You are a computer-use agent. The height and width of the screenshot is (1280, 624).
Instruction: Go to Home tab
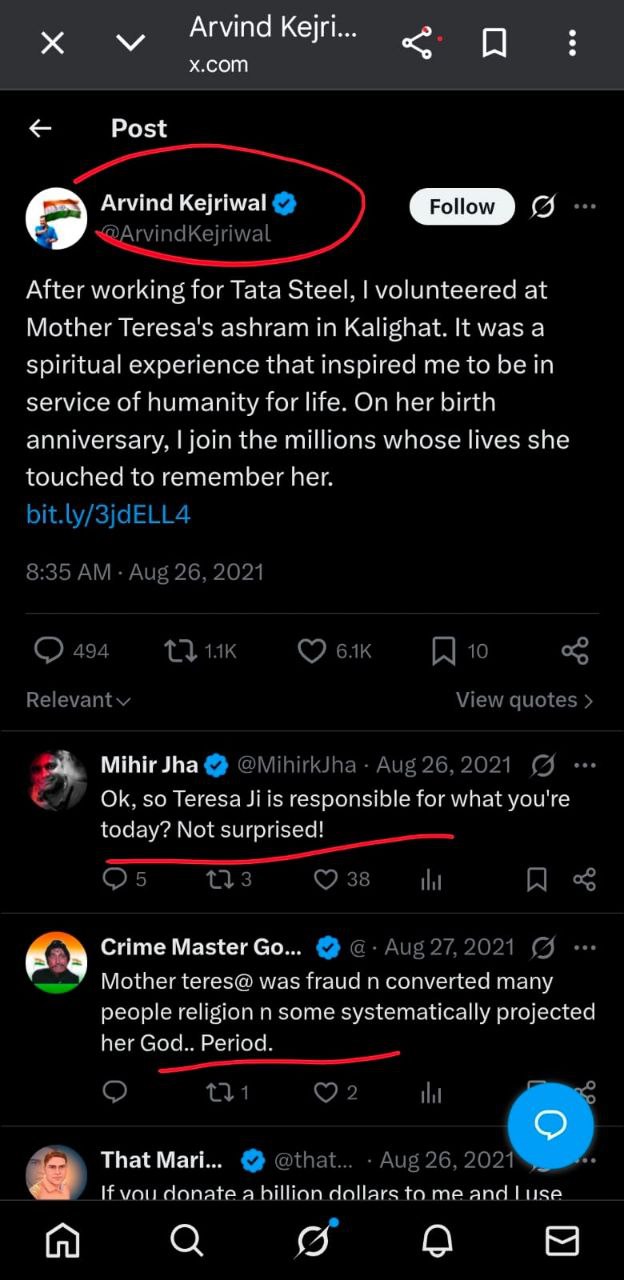pyautogui.click(x=63, y=1241)
